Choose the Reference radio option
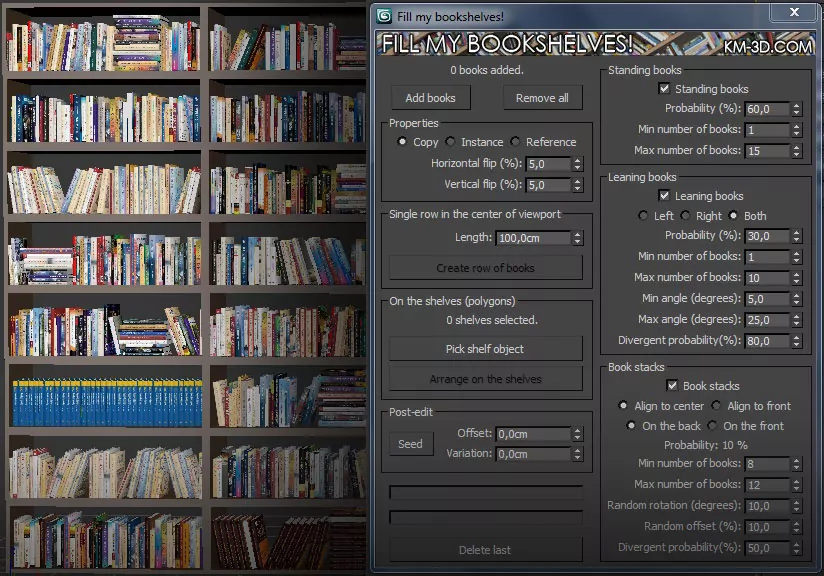Image resolution: width=824 pixels, height=576 pixels. 516,142
